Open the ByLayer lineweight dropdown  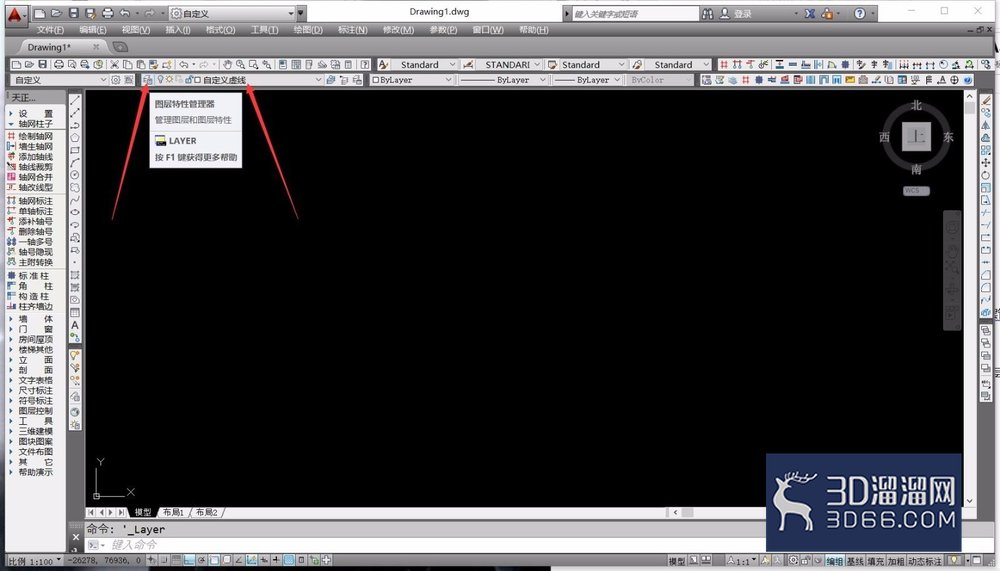click(617, 80)
